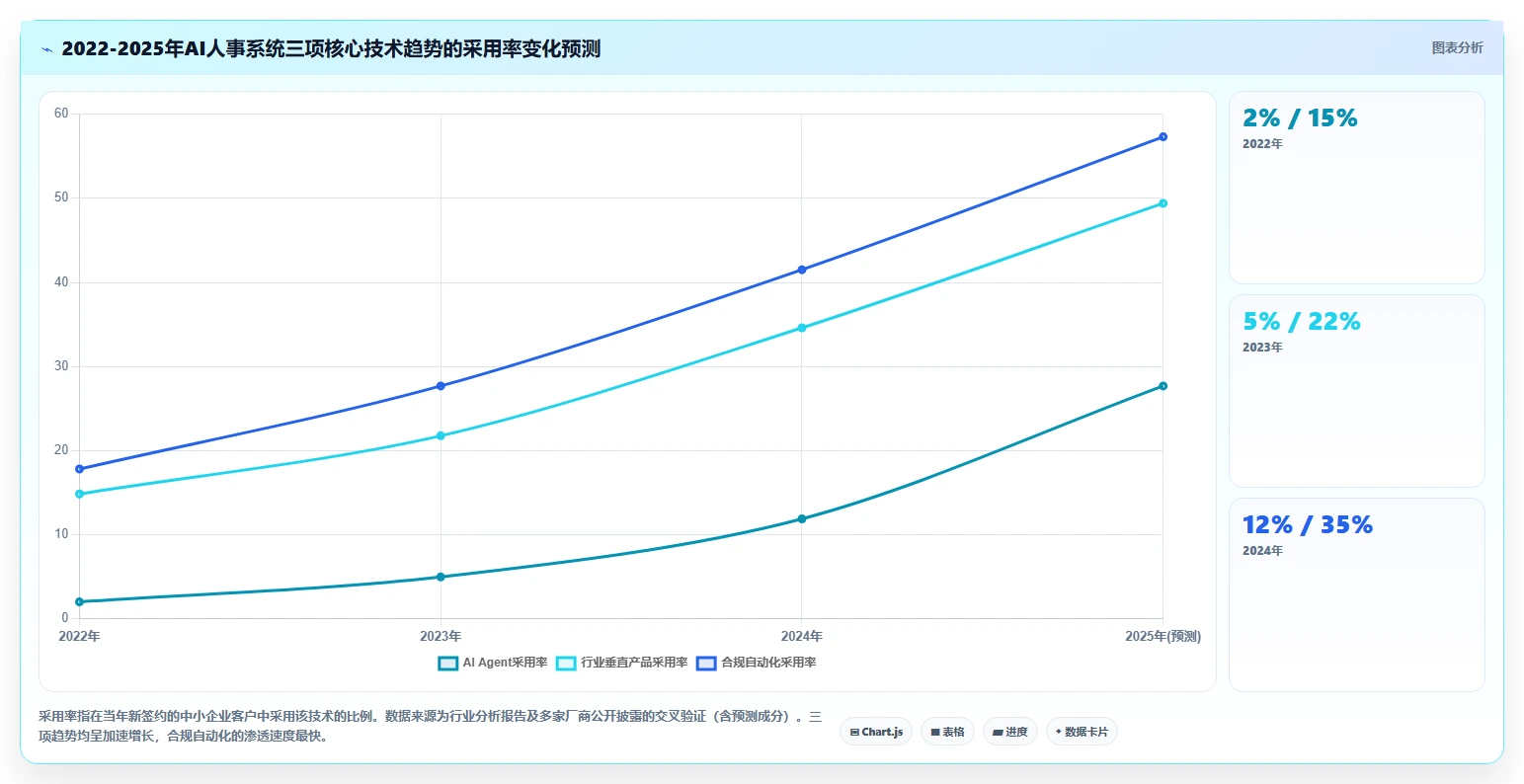Select the Chart.js tag pill
1524x784 pixels.
(x=876, y=732)
